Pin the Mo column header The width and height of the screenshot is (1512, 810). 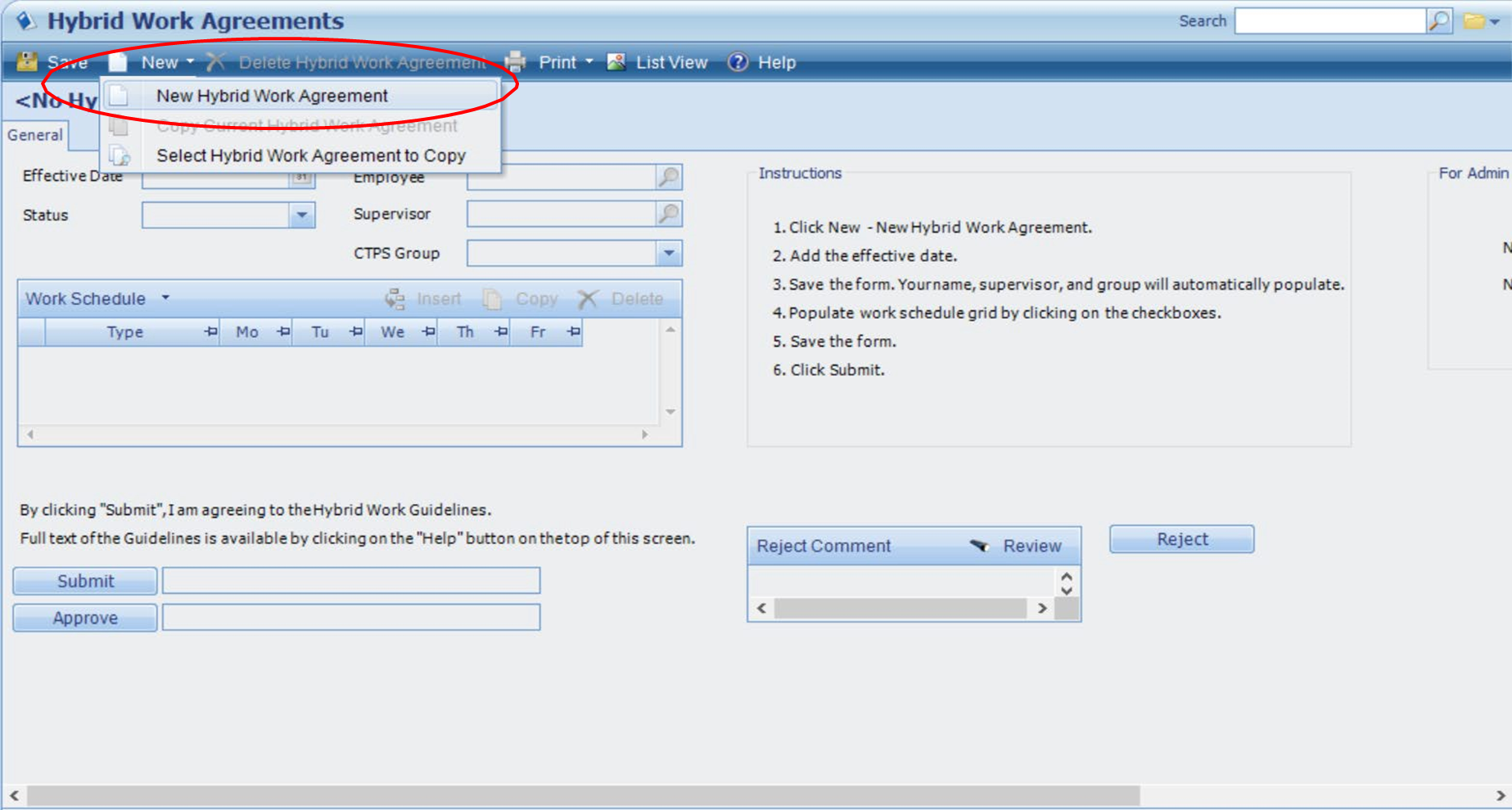(283, 331)
